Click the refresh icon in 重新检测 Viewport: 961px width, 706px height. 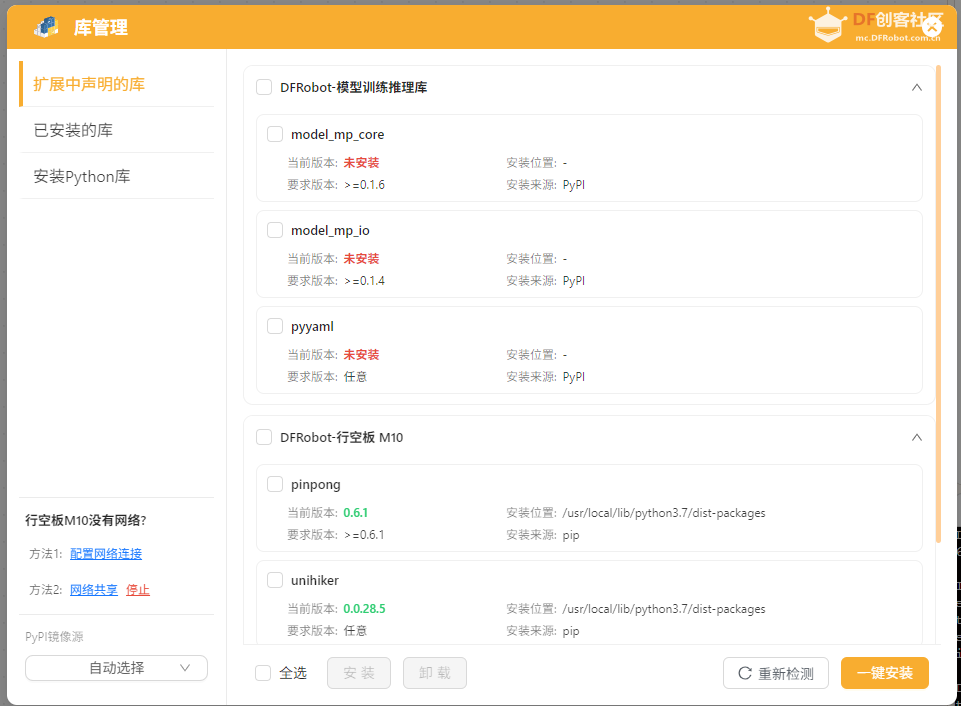745,673
